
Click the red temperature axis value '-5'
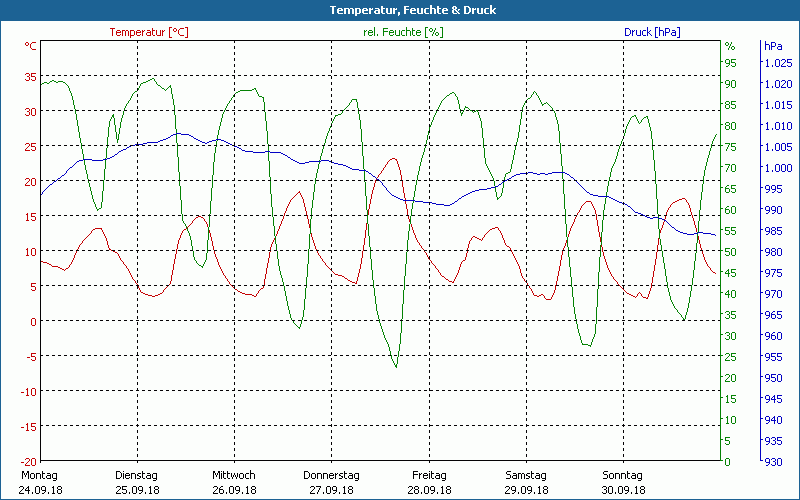tap(32, 357)
